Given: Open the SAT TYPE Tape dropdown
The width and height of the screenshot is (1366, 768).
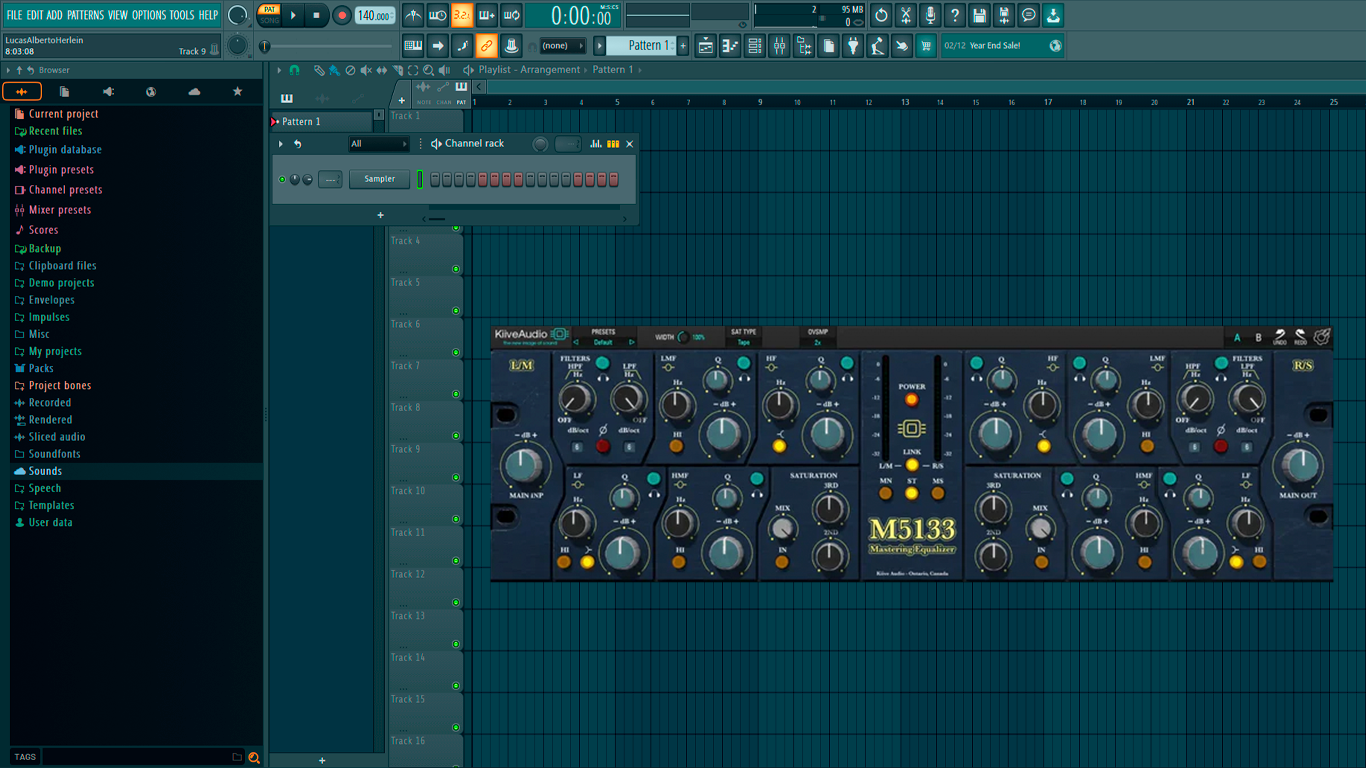Looking at the screenshot, I should (743, 342).
